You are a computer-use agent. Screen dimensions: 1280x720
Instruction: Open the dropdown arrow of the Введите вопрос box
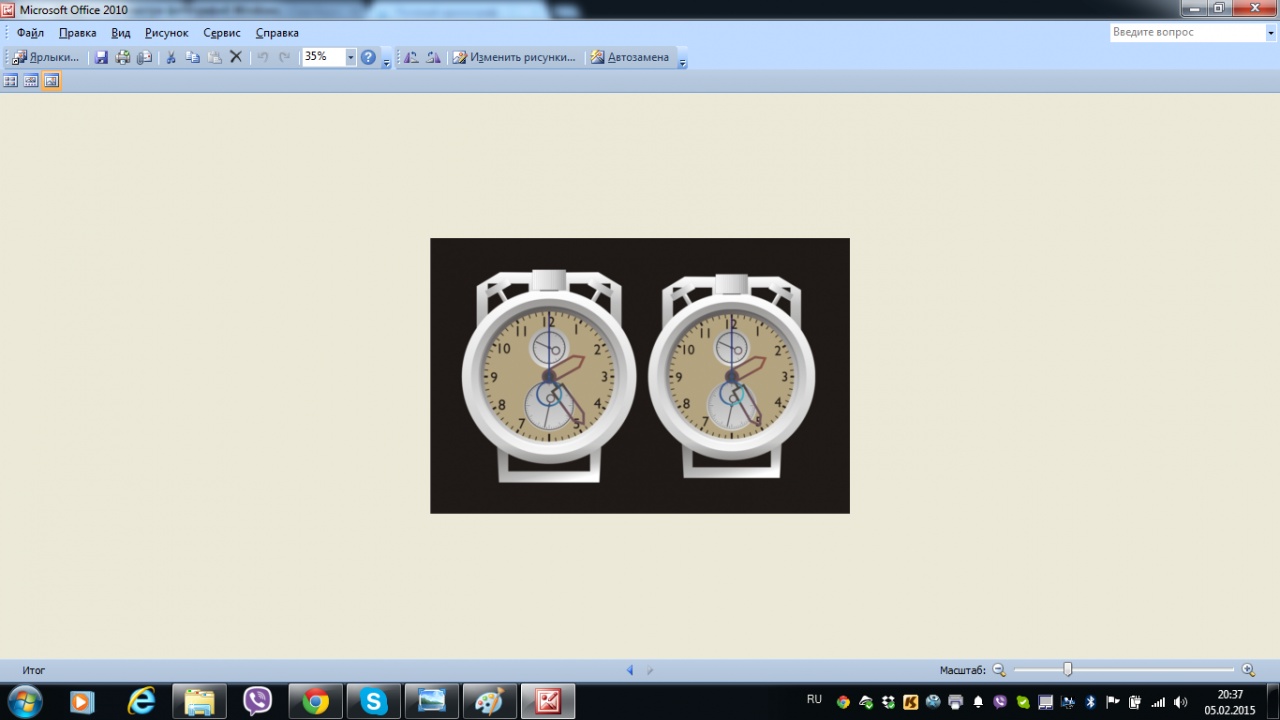click(x=1271, y=33)
